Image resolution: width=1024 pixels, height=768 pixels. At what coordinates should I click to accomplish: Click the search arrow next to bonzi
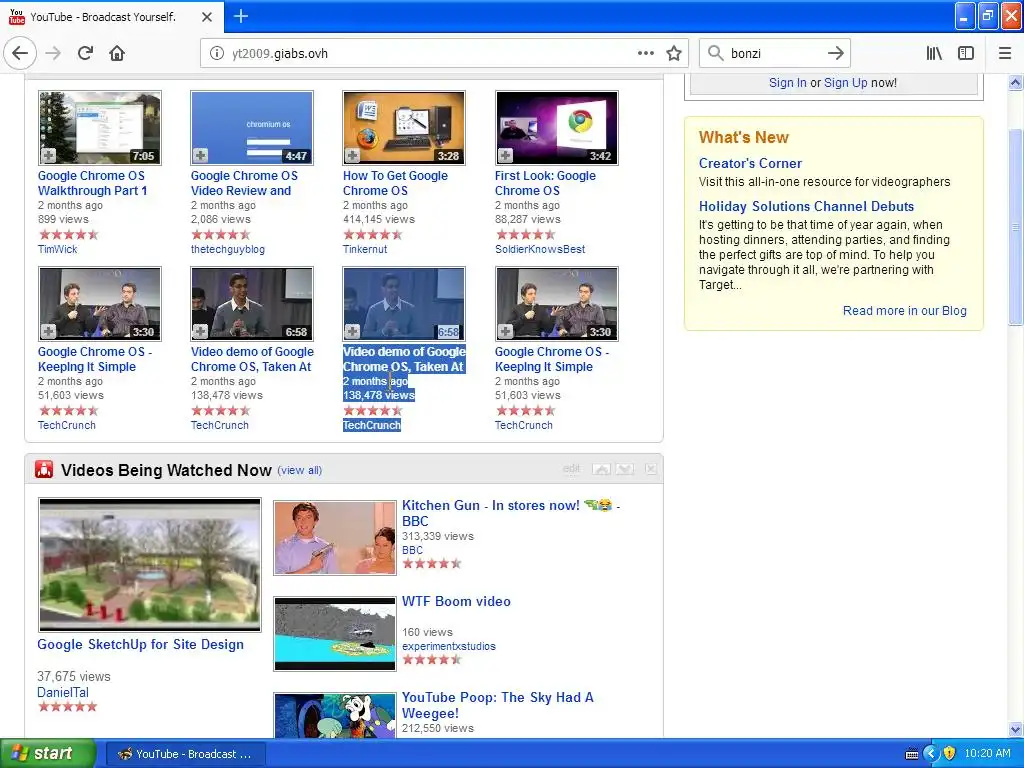[835, 54]
